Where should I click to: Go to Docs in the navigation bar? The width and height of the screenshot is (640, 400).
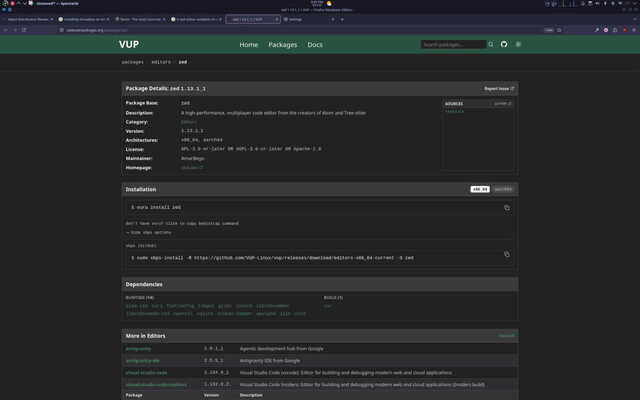point(315,44)
